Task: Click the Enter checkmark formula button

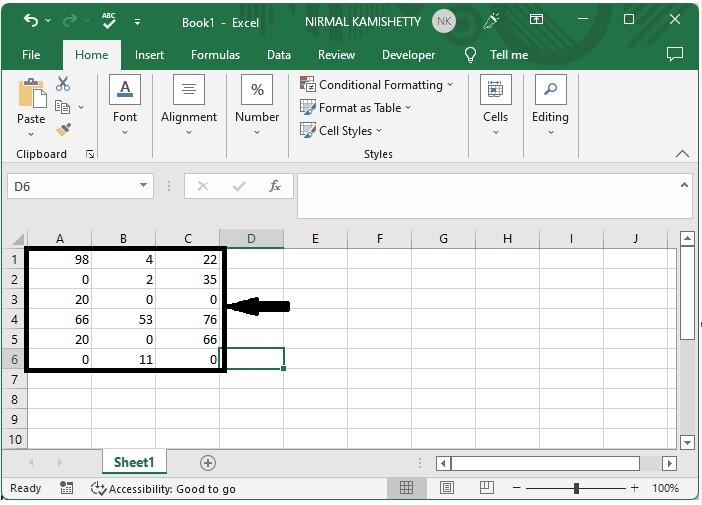Action: point(239,186)
